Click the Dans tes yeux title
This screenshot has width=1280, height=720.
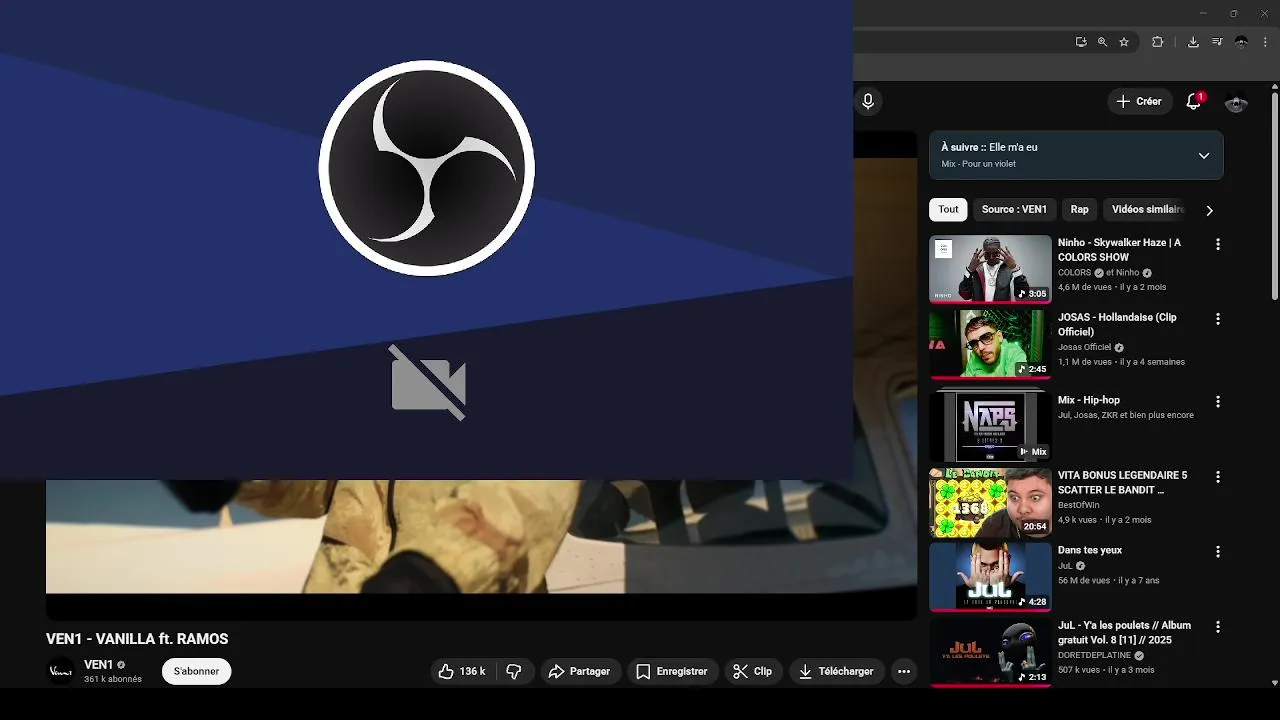[1090, 550]
